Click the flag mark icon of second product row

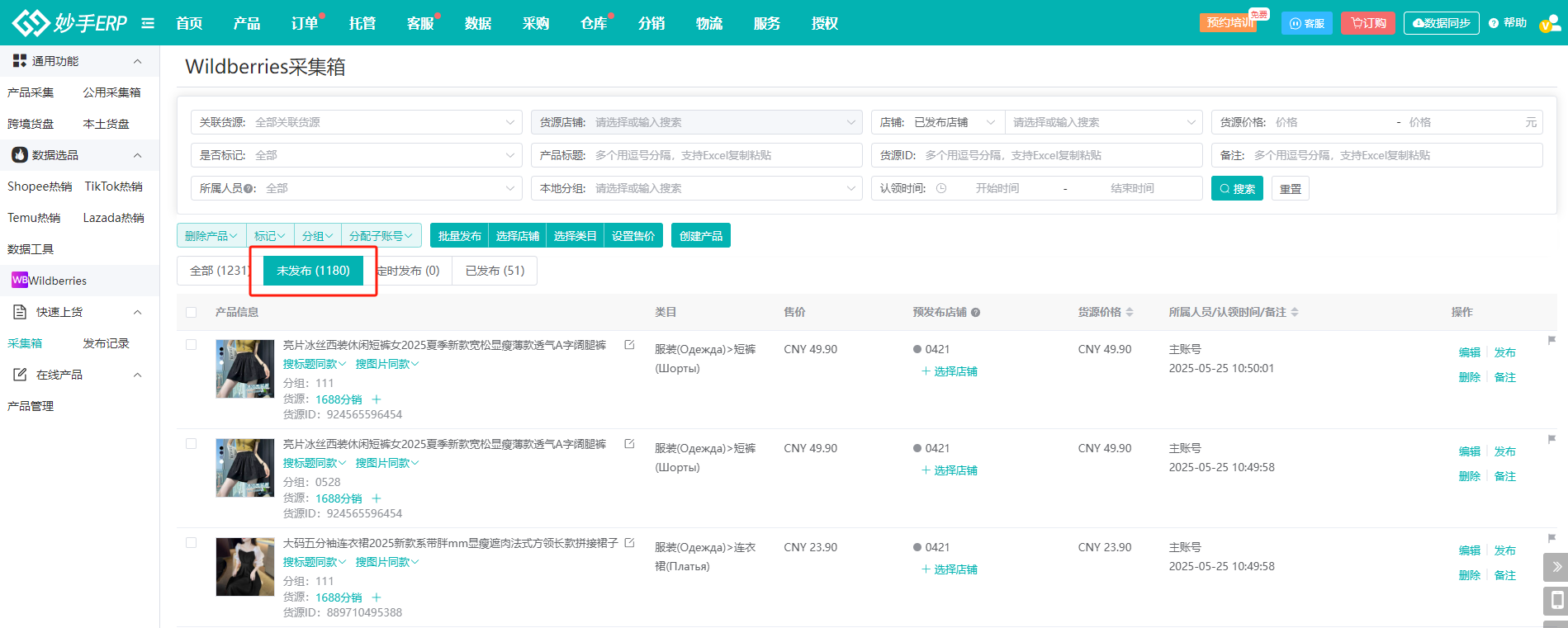(x=1551, y=439)
